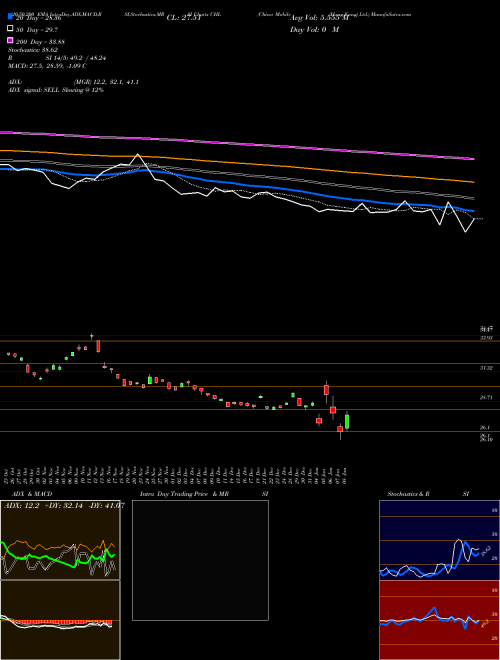
Task: Click the magenta 200 Day legend swatch
Action: (10, 40)
